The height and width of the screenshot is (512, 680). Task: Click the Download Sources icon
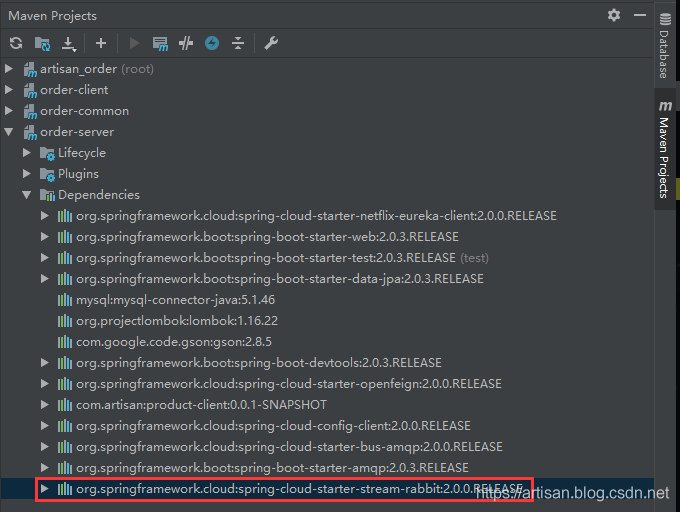pos(69,43)
